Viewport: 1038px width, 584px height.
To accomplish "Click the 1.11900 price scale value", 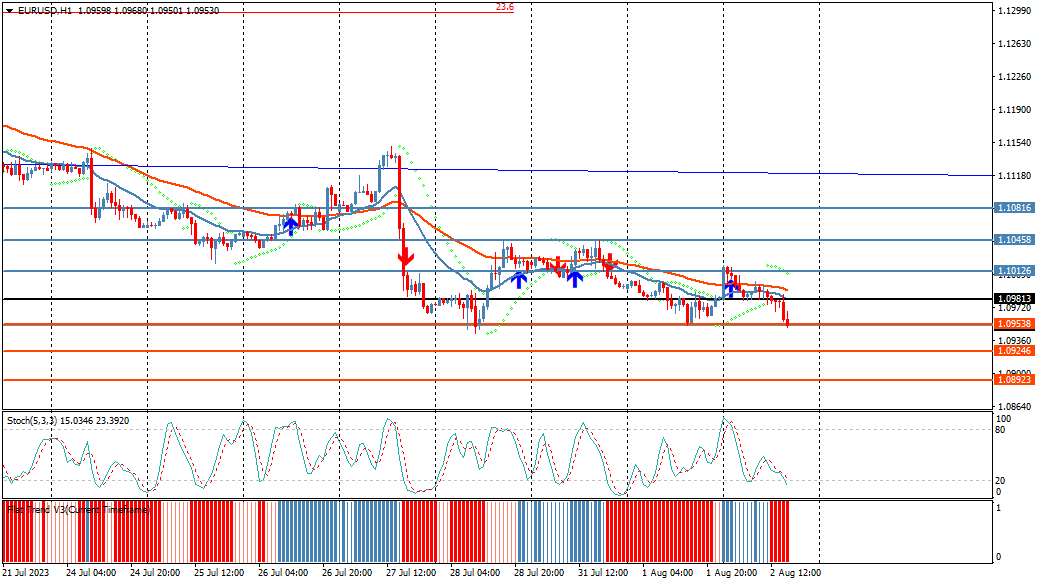I will click(x=1015, y=110).
